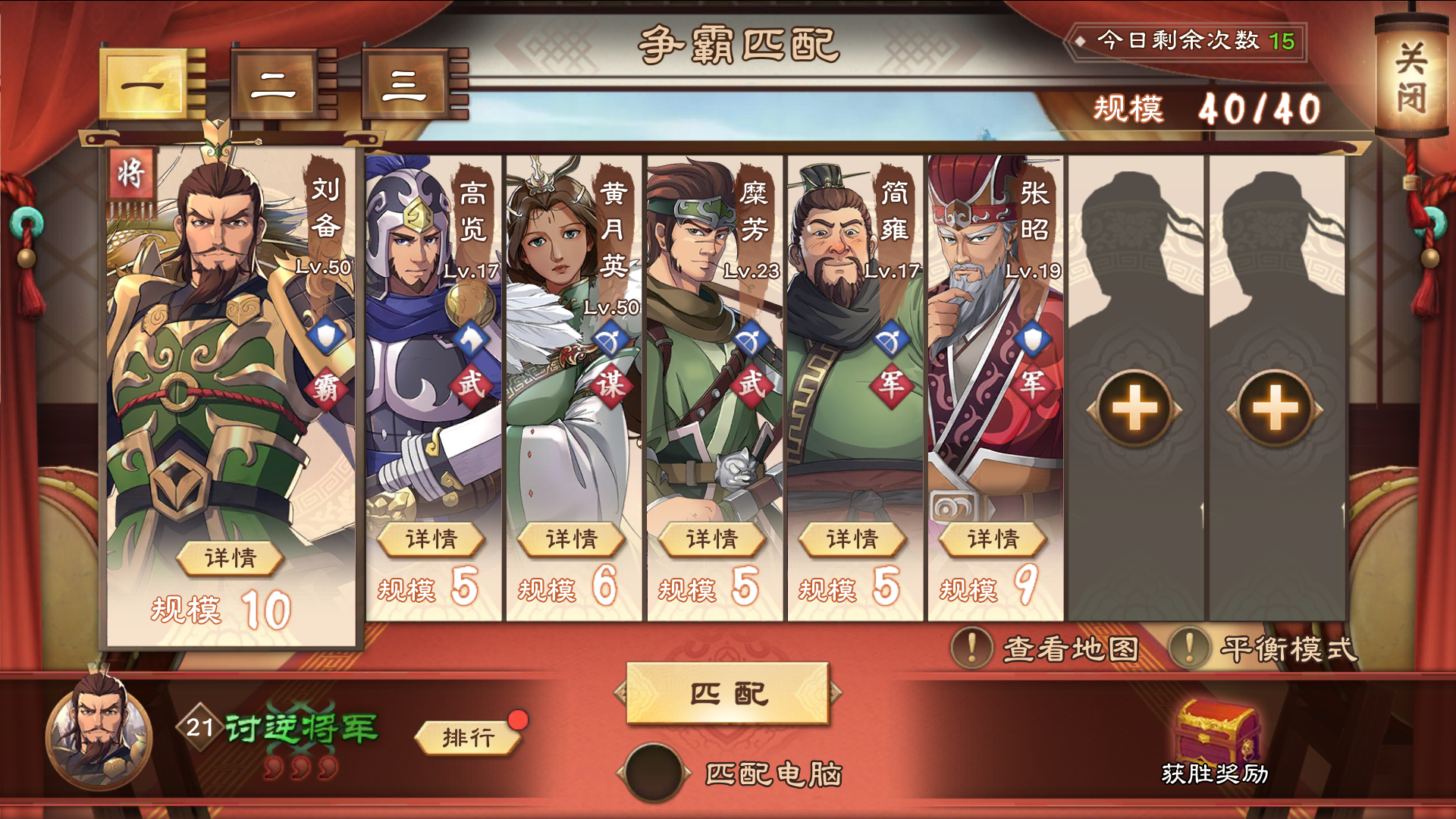Click 刘备's shield troop type icon

(x=327, y=335)
